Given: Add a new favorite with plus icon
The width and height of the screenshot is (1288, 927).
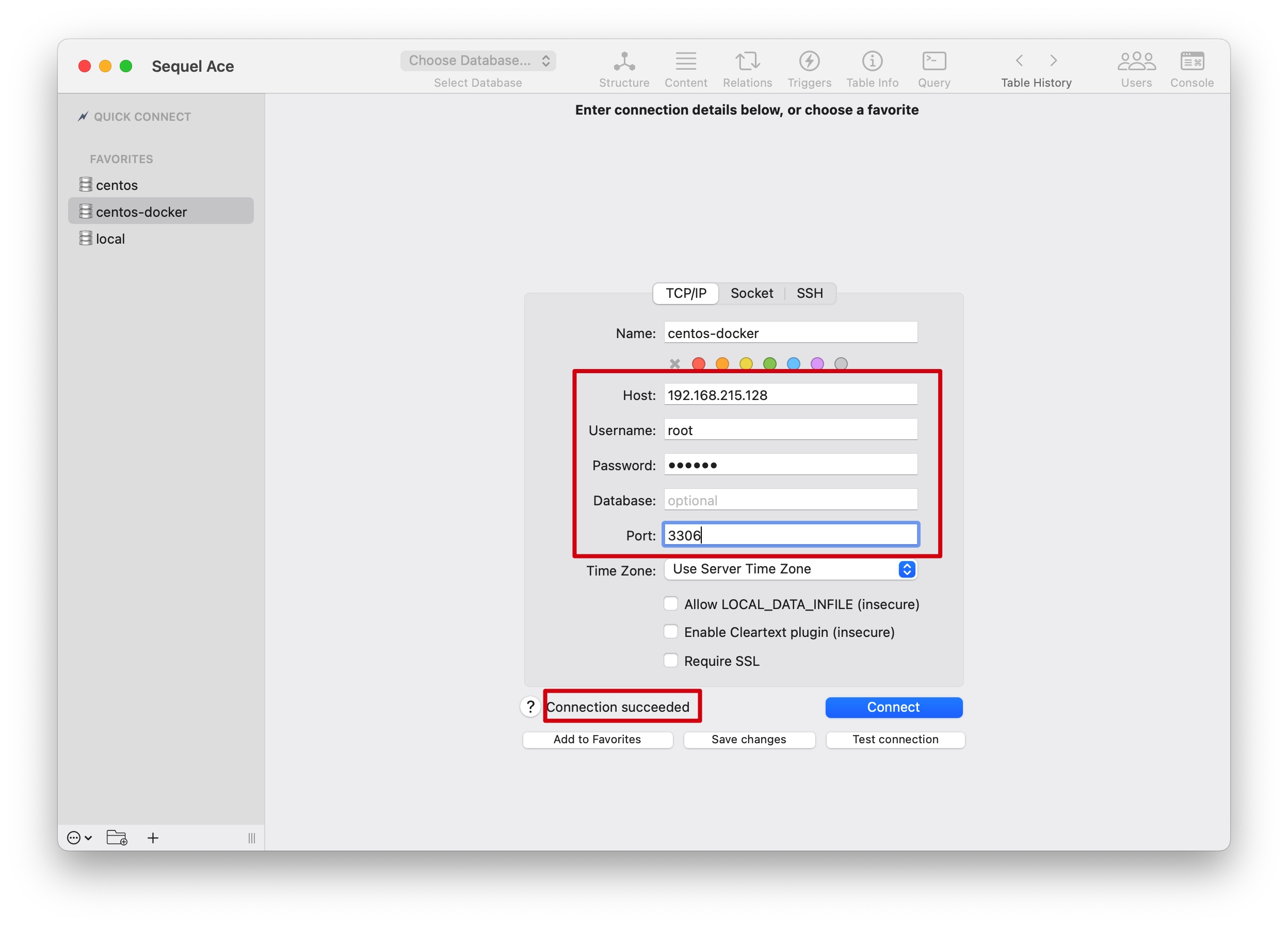Looking at the screenshot, I should (x=153, y=838).
